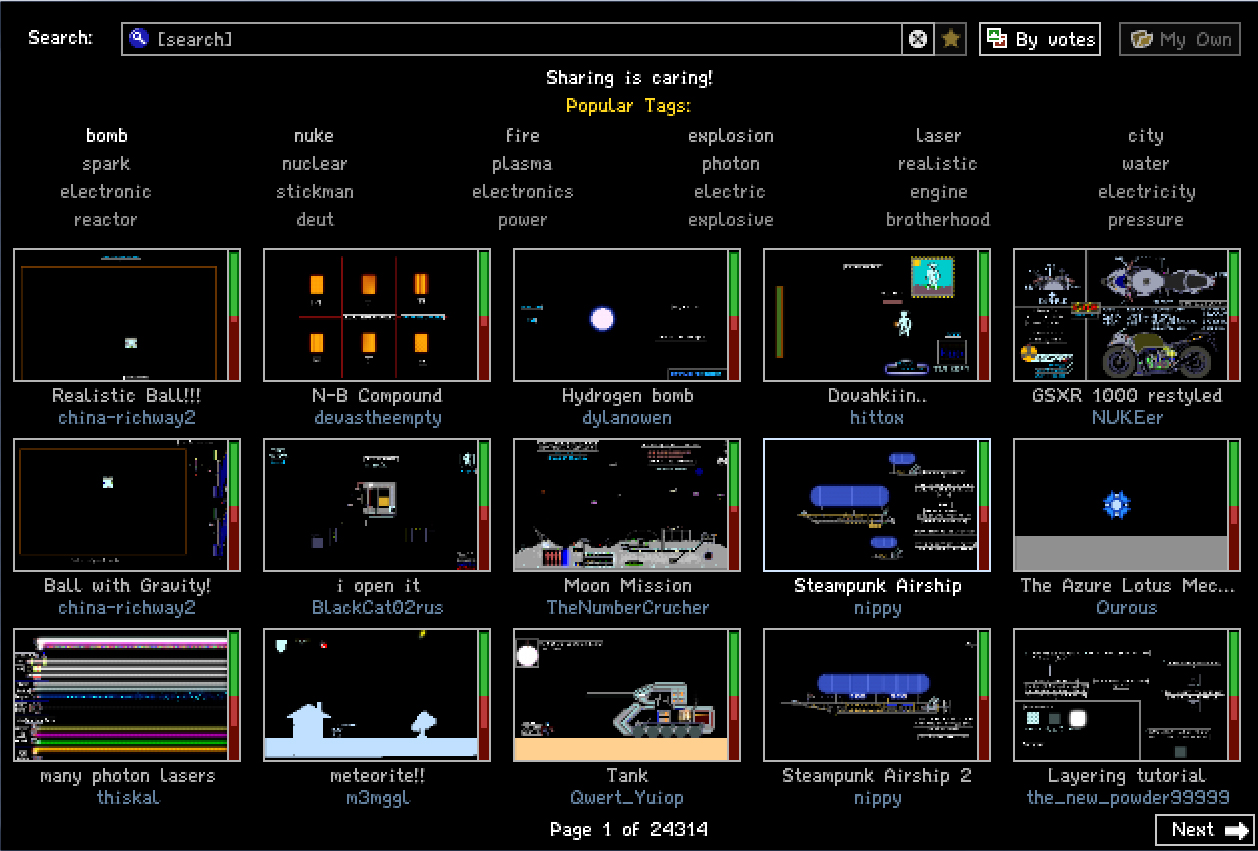Screen dimensions: 1258x851
Task: View author dylanowen's saves
Action: [627, 418]
